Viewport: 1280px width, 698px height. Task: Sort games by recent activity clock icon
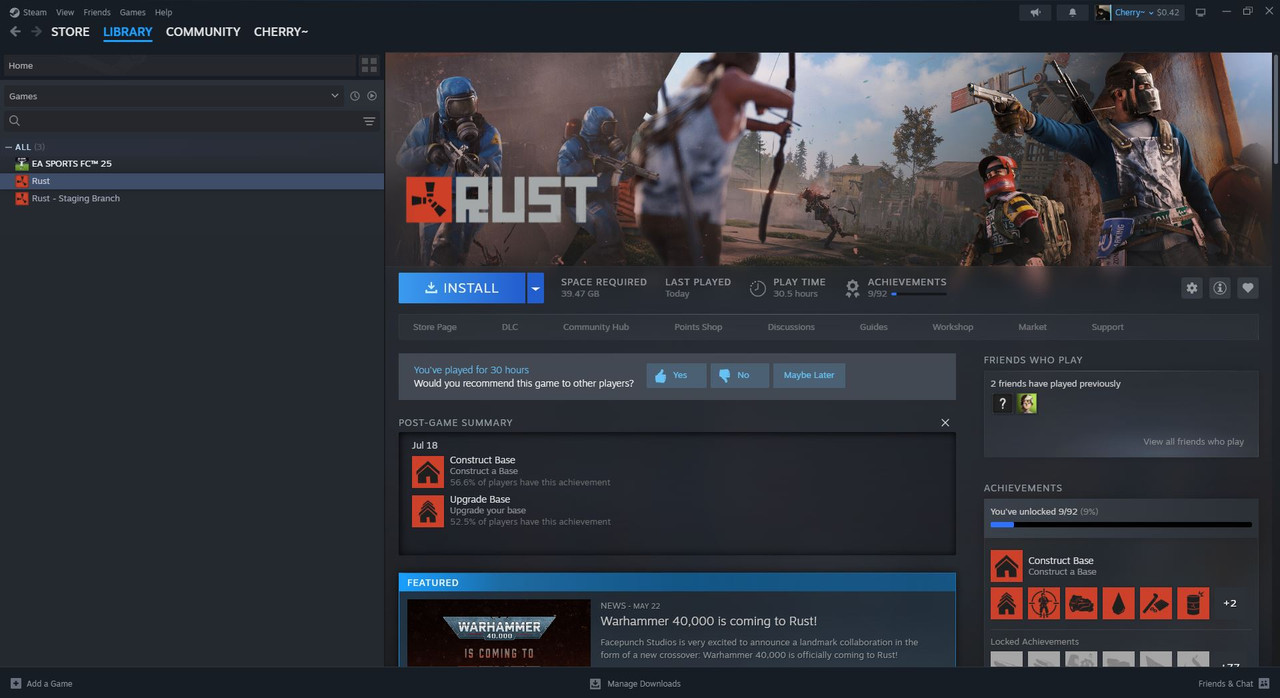point(355,96)
